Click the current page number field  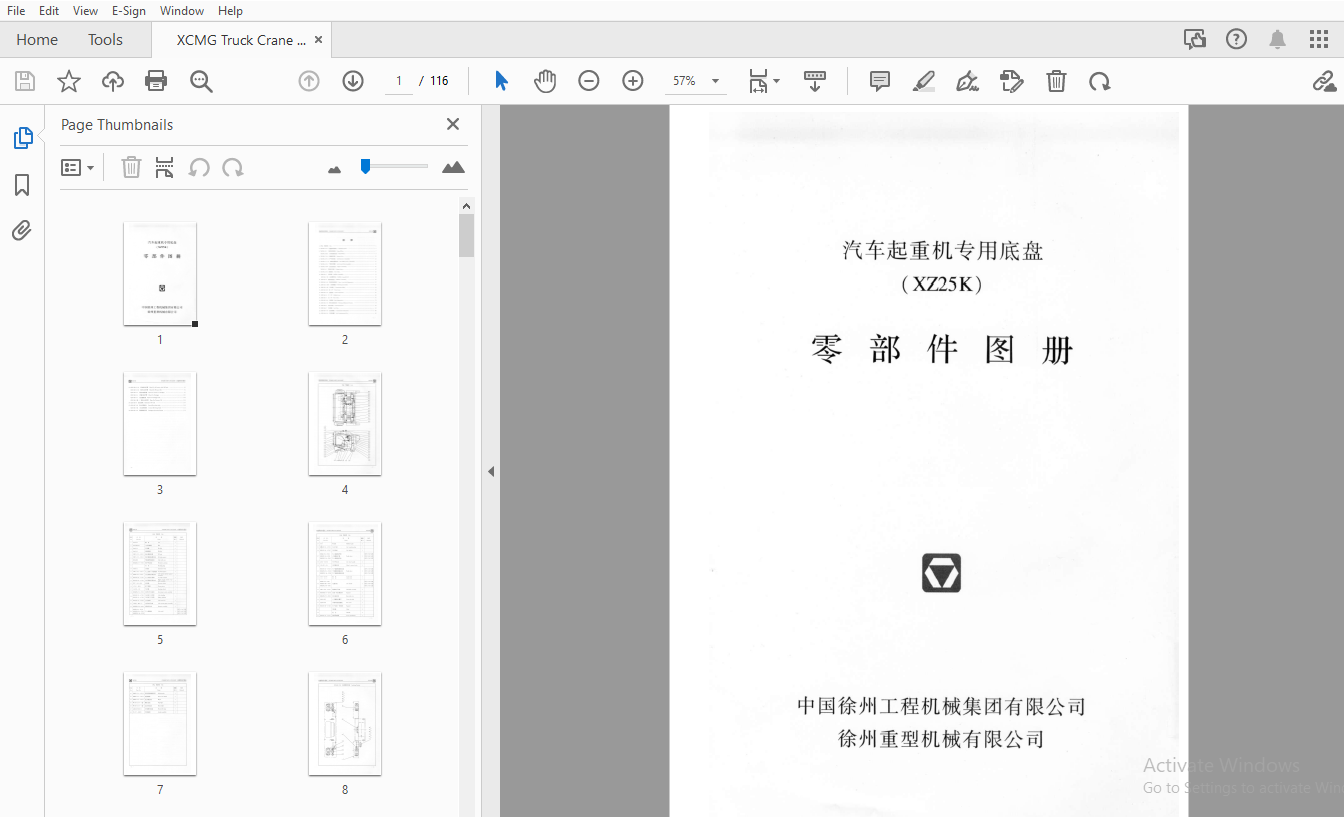(x=398, y=81)
